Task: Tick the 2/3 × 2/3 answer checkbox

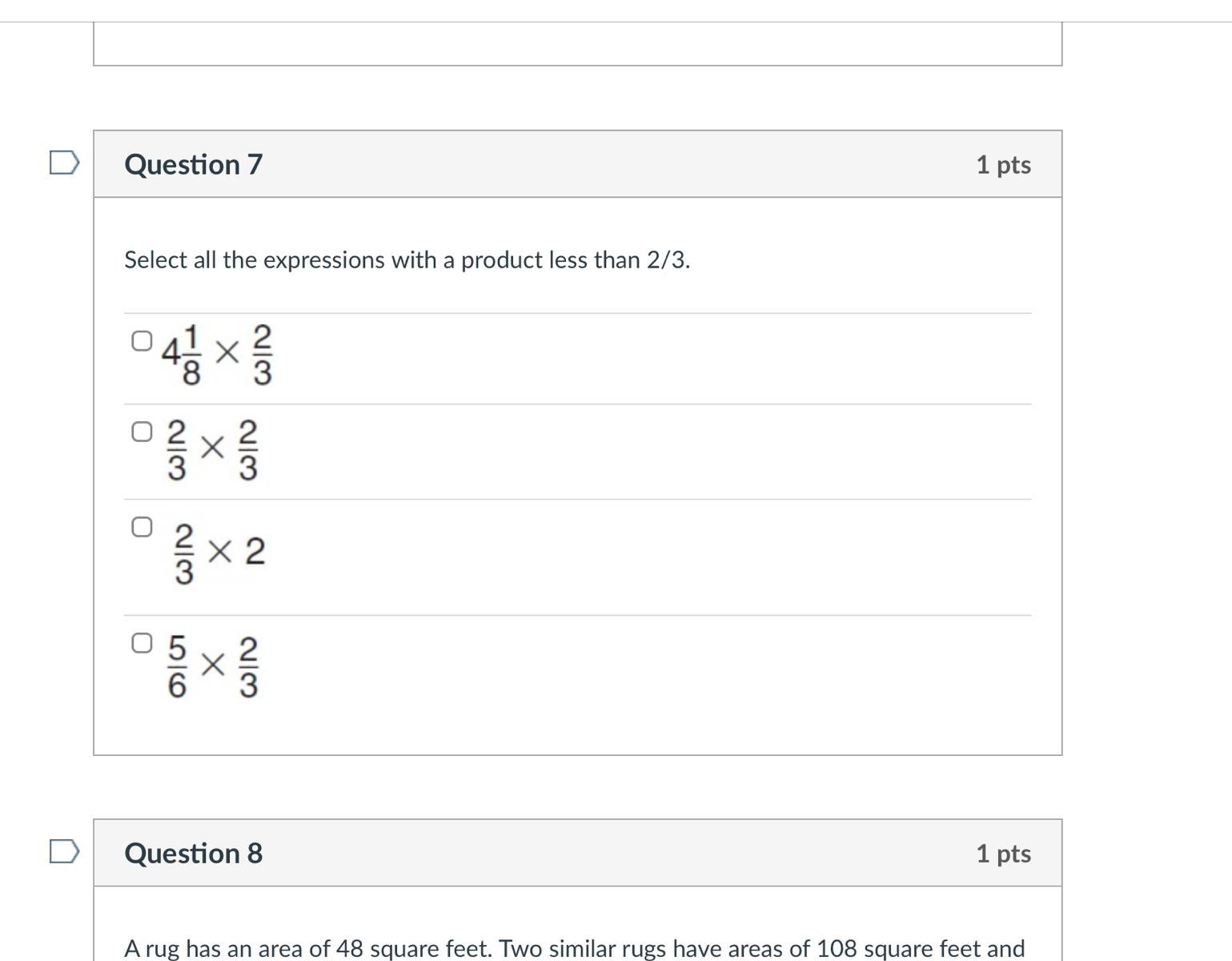Action: click(142, 432)
